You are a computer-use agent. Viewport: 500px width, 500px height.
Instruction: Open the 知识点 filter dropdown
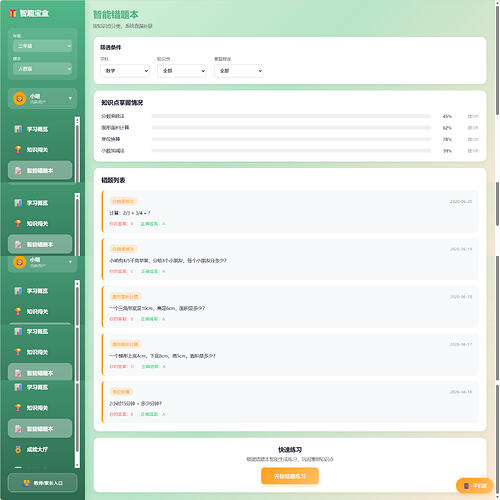click(x=182, y=71)
